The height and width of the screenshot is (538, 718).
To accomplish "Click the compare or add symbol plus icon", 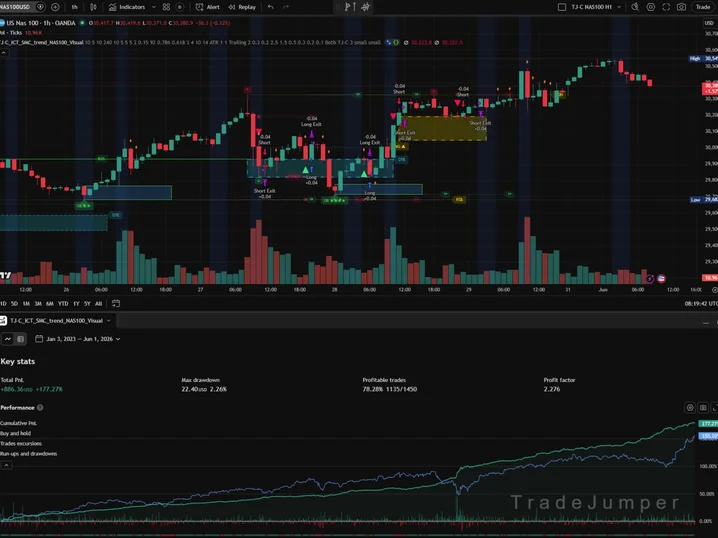I will pyautogui.click(x=55, y=7).
